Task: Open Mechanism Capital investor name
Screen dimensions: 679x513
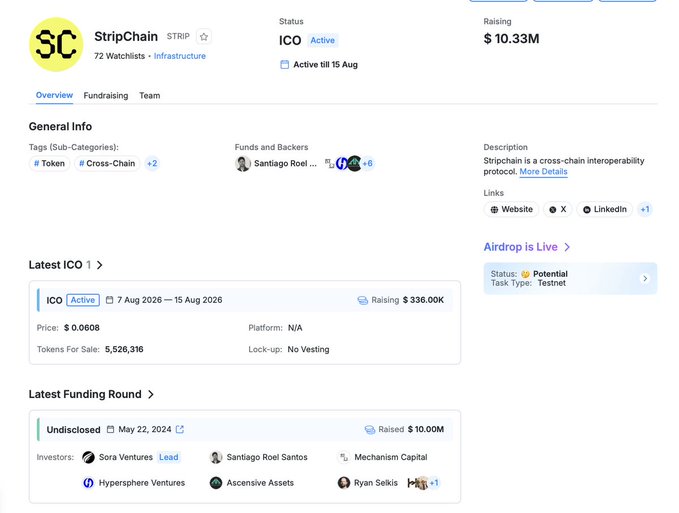Action: pyautogui.click(x=391, y=457)
